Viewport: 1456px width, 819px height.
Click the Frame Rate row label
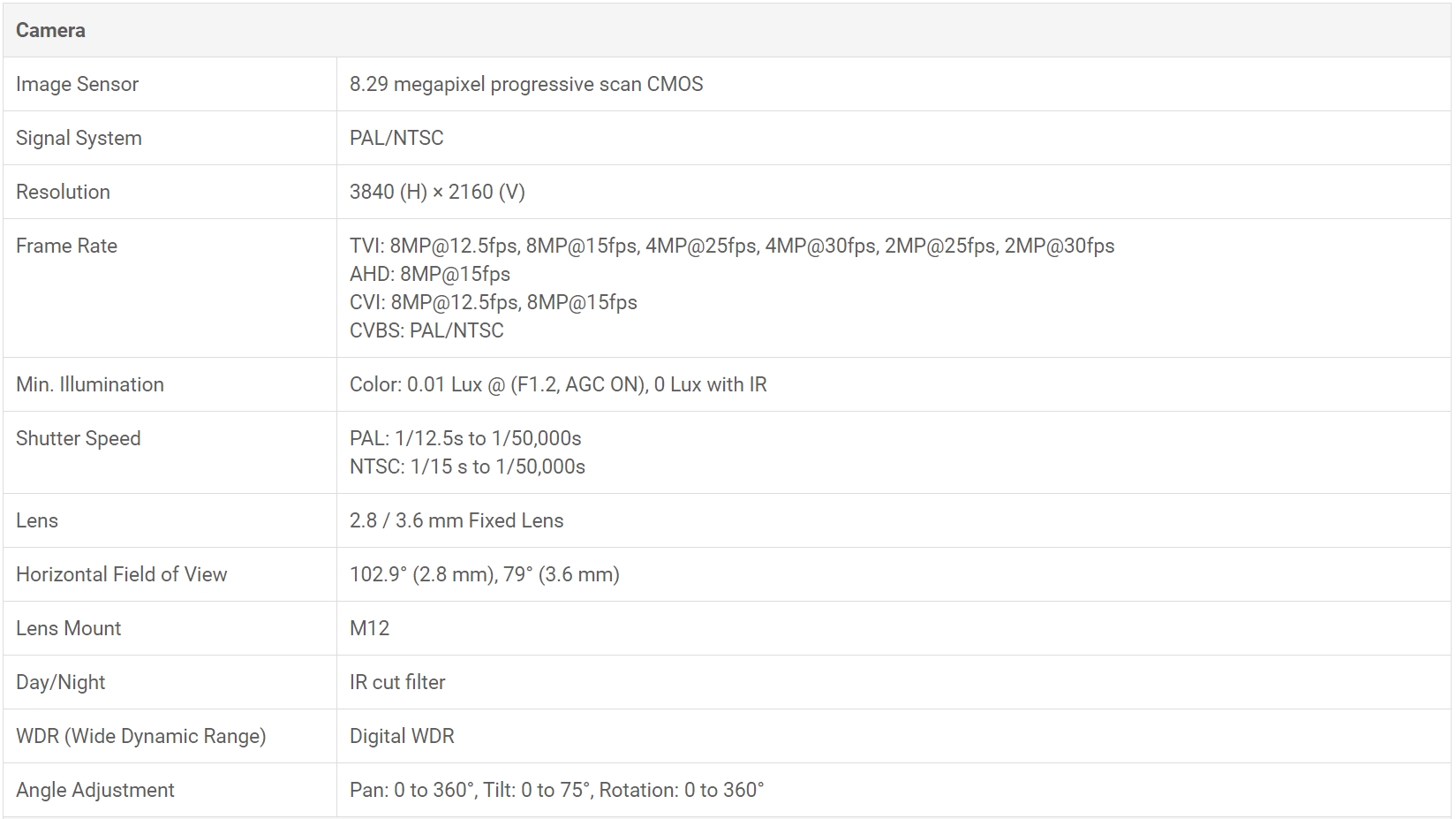[66, 246]
